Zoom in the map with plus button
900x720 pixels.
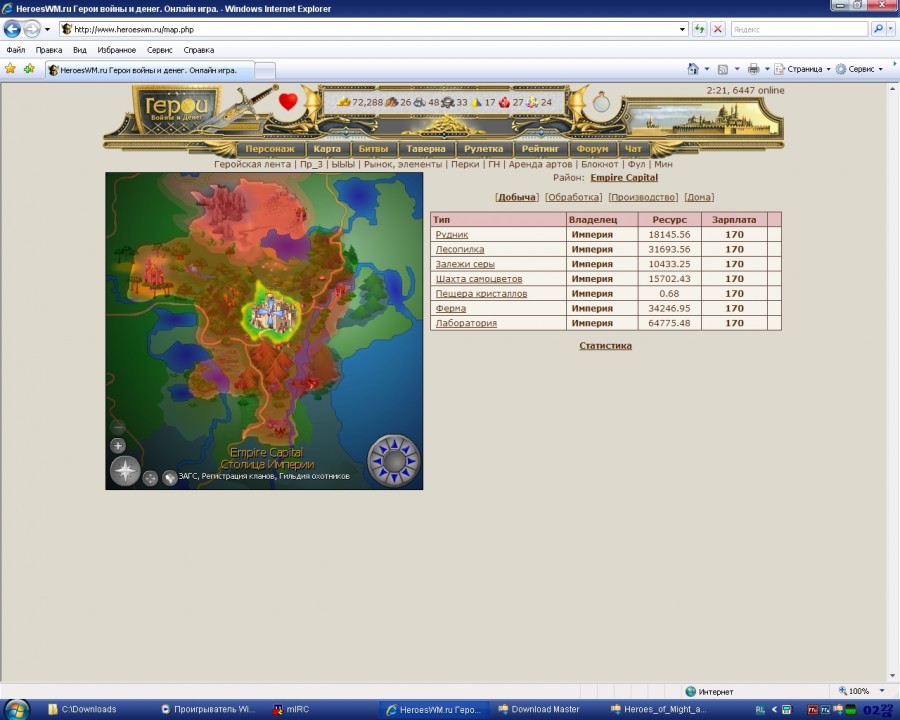click(x=118, y=445)
